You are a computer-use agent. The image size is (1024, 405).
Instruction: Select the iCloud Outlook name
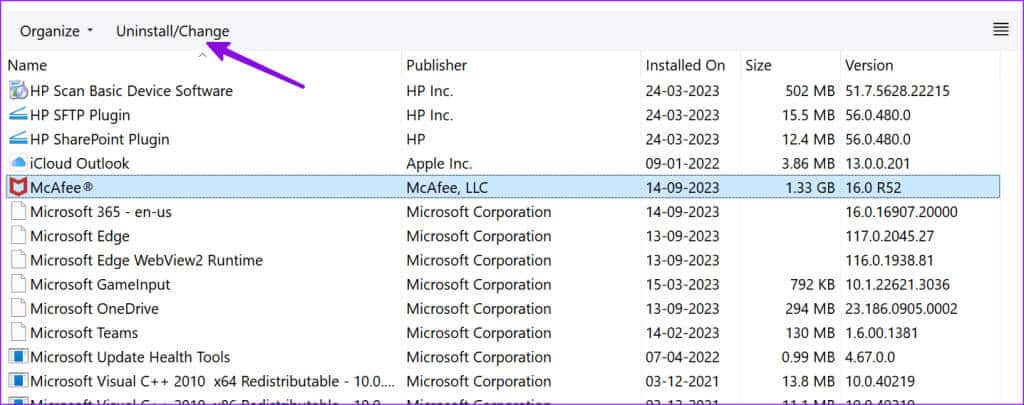(80, 163)
